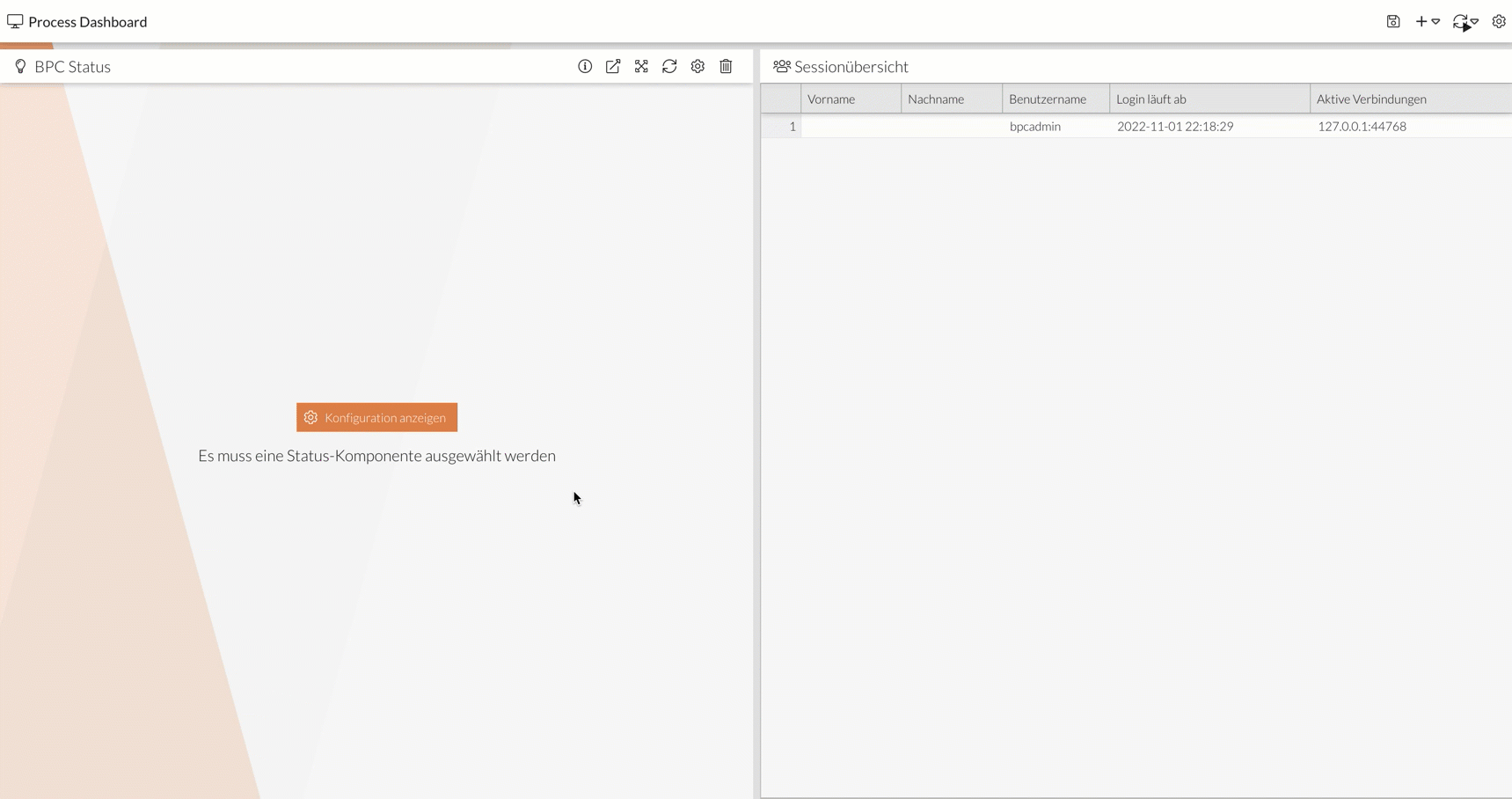Click the Sessionübersicht panel icon
The image size is (1512, 799).
point(782,65)
